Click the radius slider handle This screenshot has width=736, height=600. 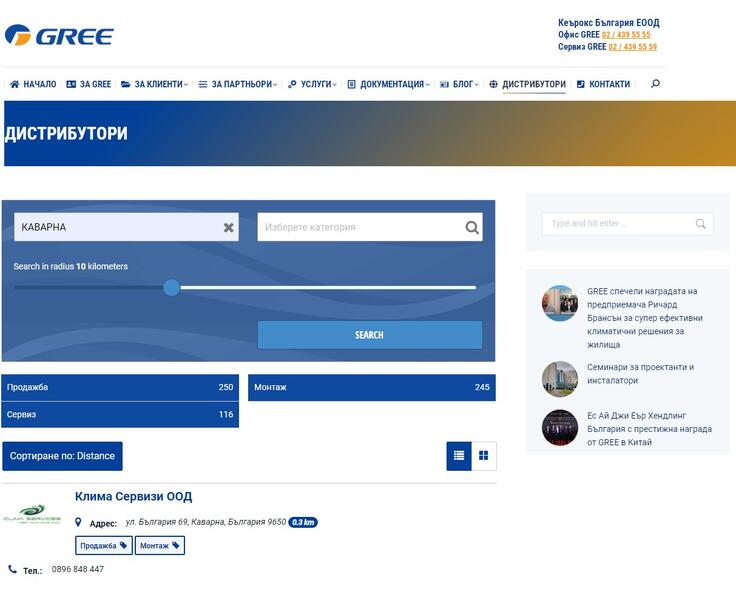point(171,288)
